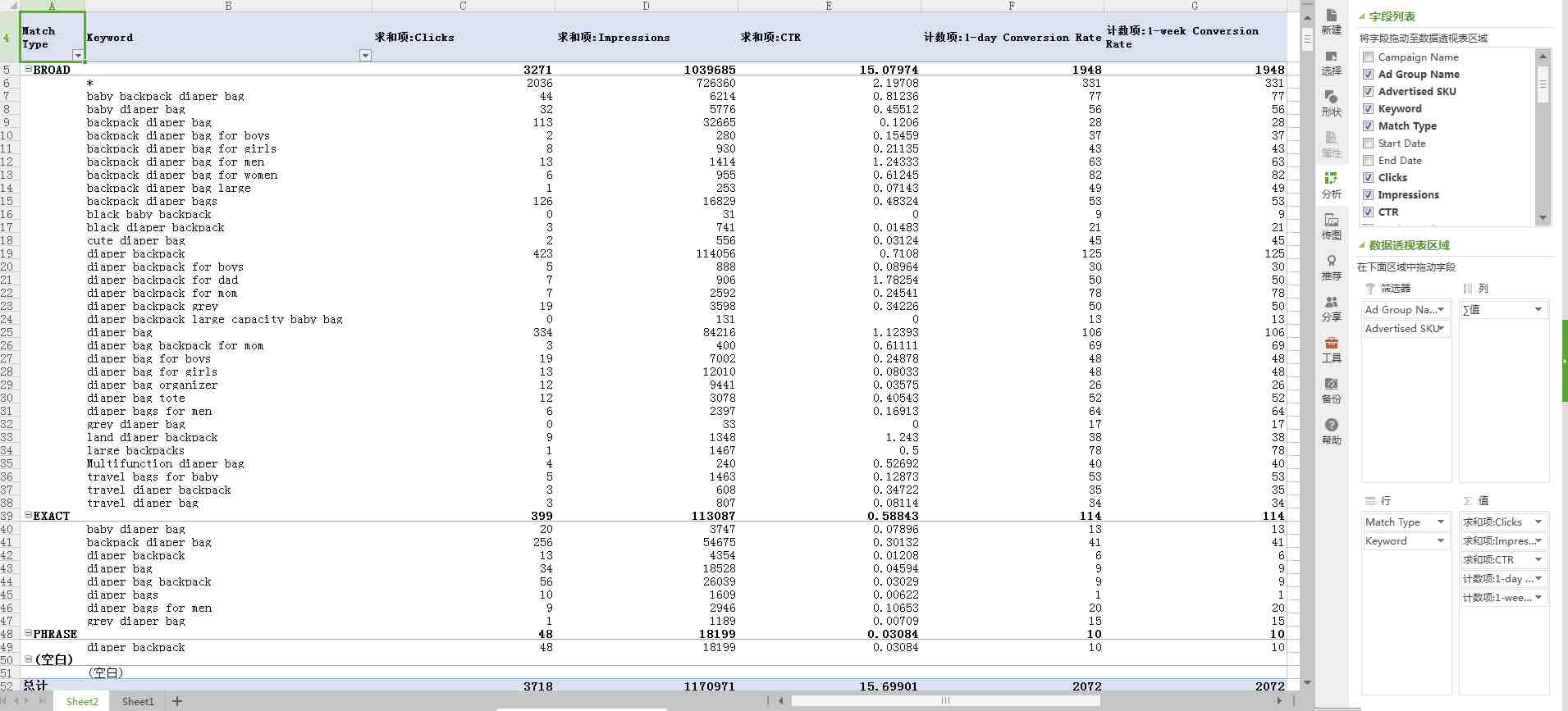Open the 属性 (Properties) sidebar icon

coord(1331,144)
